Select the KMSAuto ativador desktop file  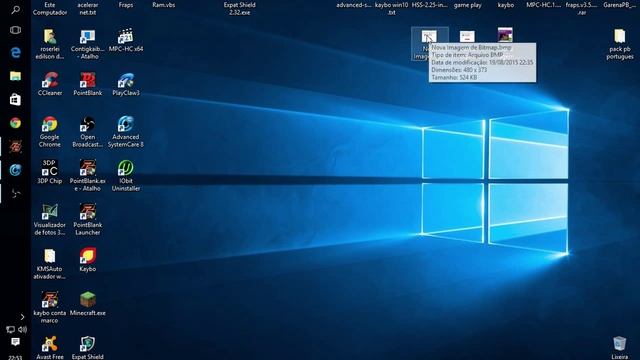point(50,264)
